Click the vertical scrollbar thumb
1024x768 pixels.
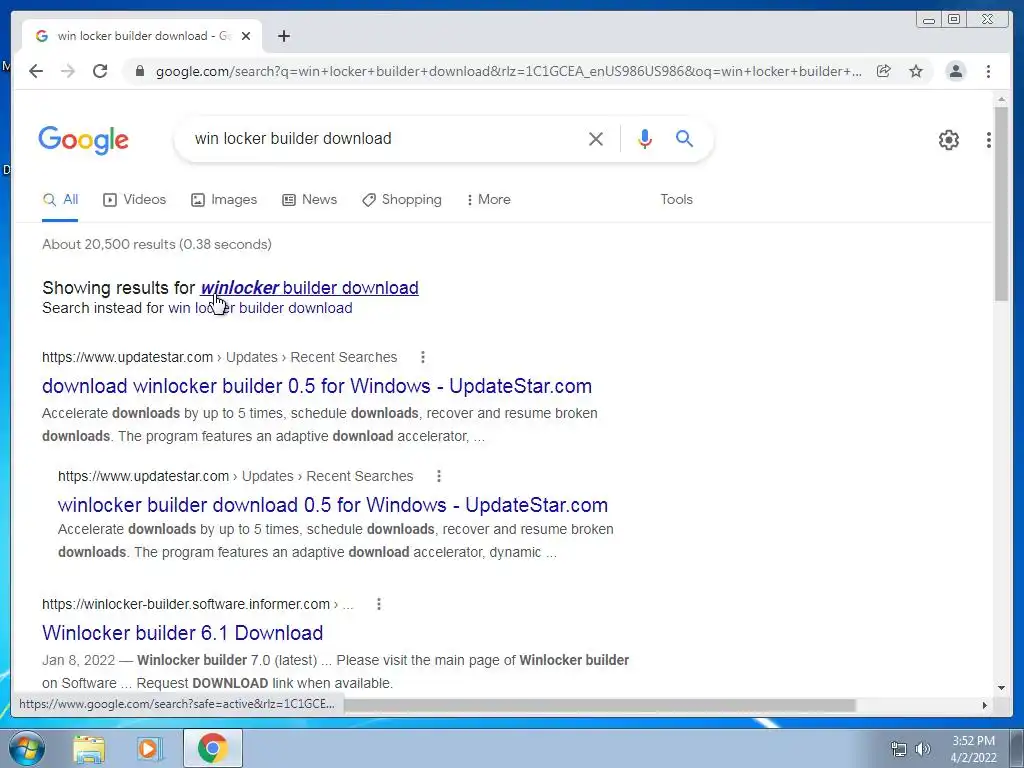coord(1001,204)
